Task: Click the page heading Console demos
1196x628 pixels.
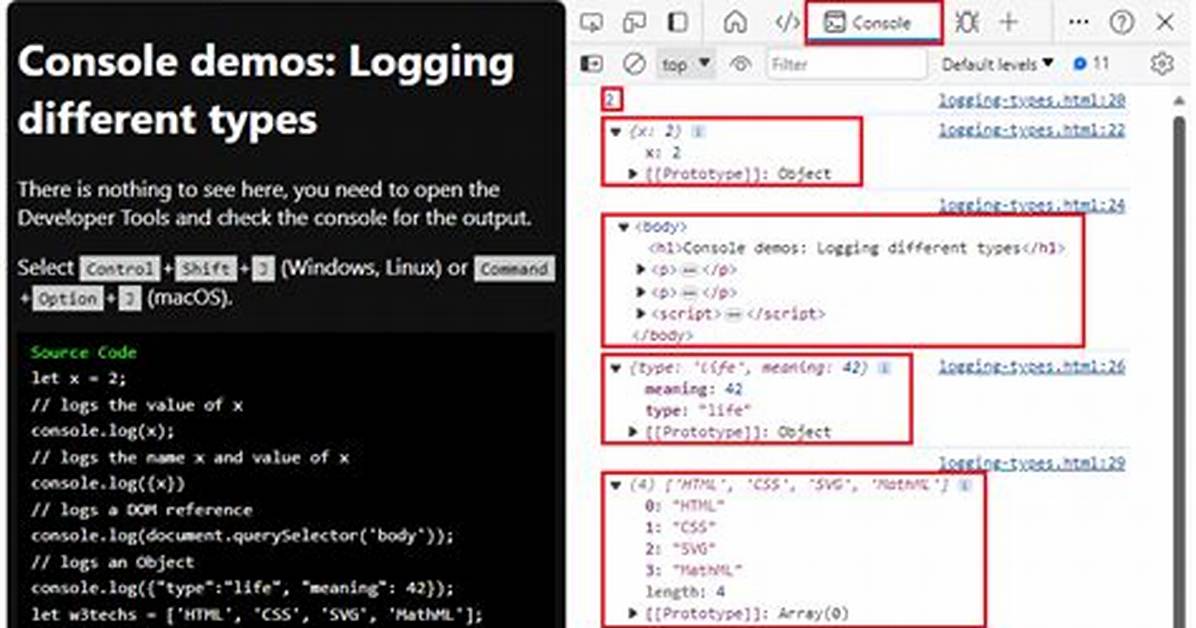Action: pyautogui.click(x=265, y=90)
